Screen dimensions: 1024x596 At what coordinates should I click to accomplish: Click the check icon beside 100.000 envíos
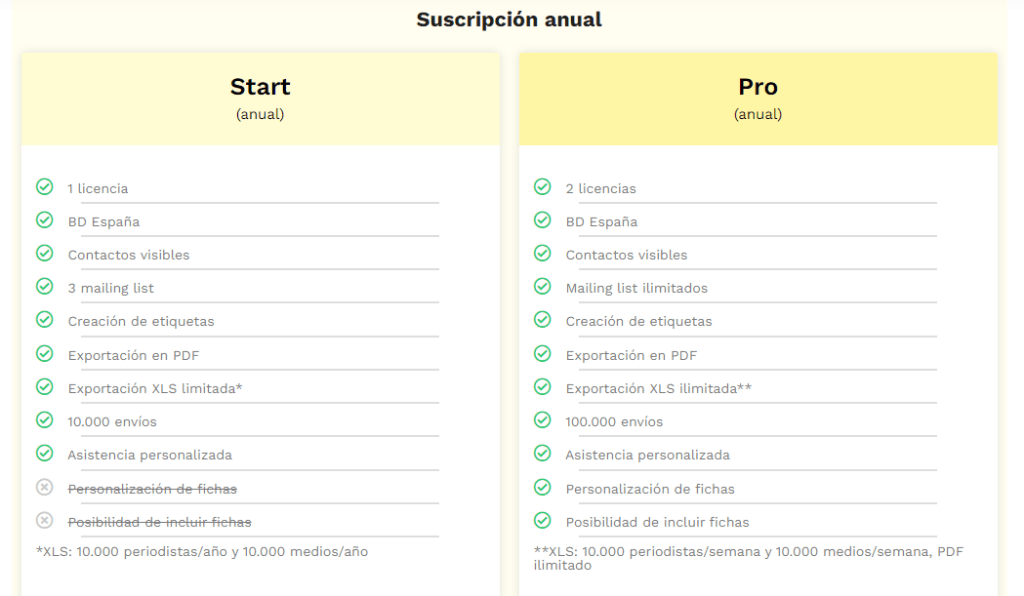tap(542, 420)
